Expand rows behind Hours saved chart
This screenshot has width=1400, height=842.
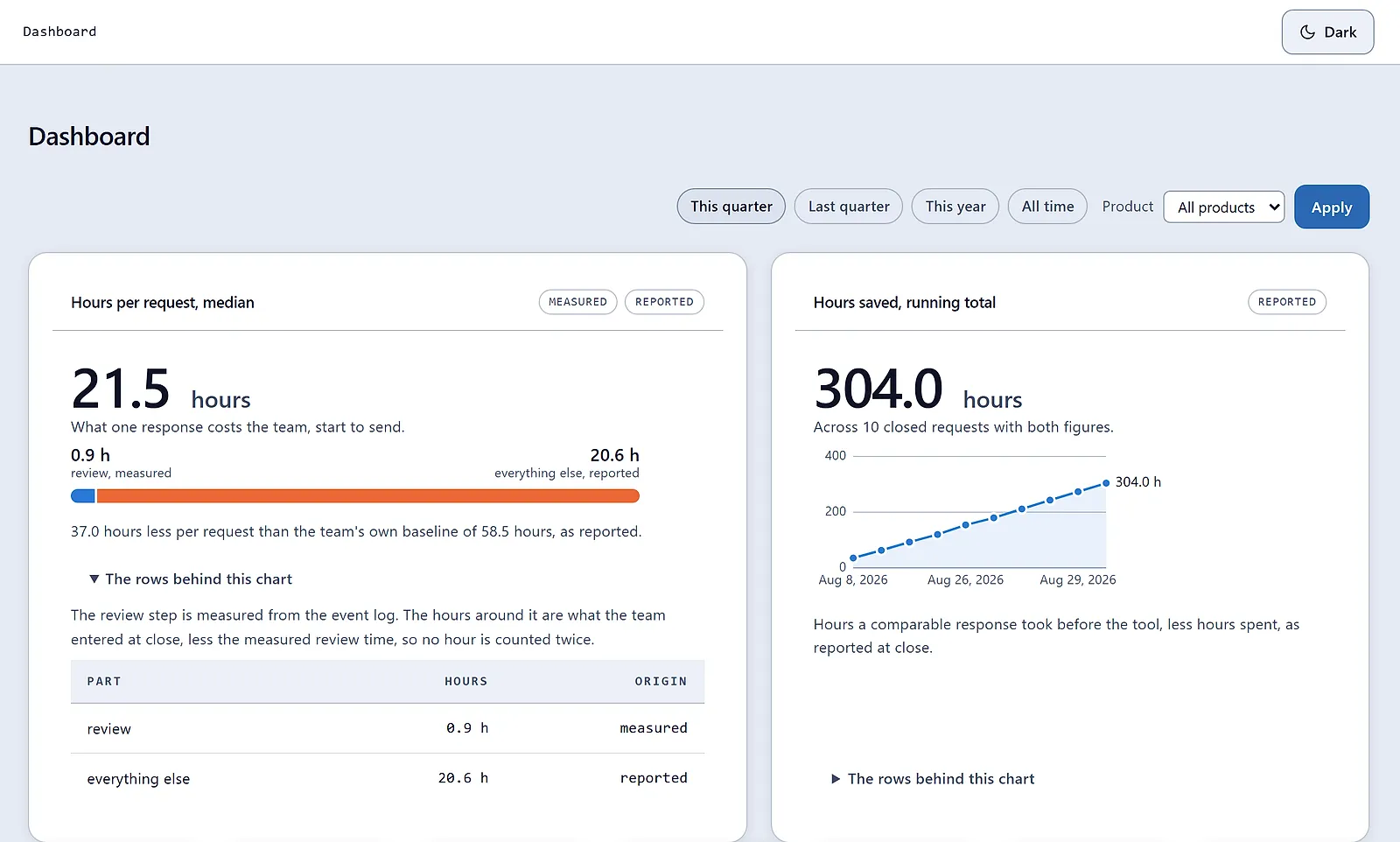933,779
